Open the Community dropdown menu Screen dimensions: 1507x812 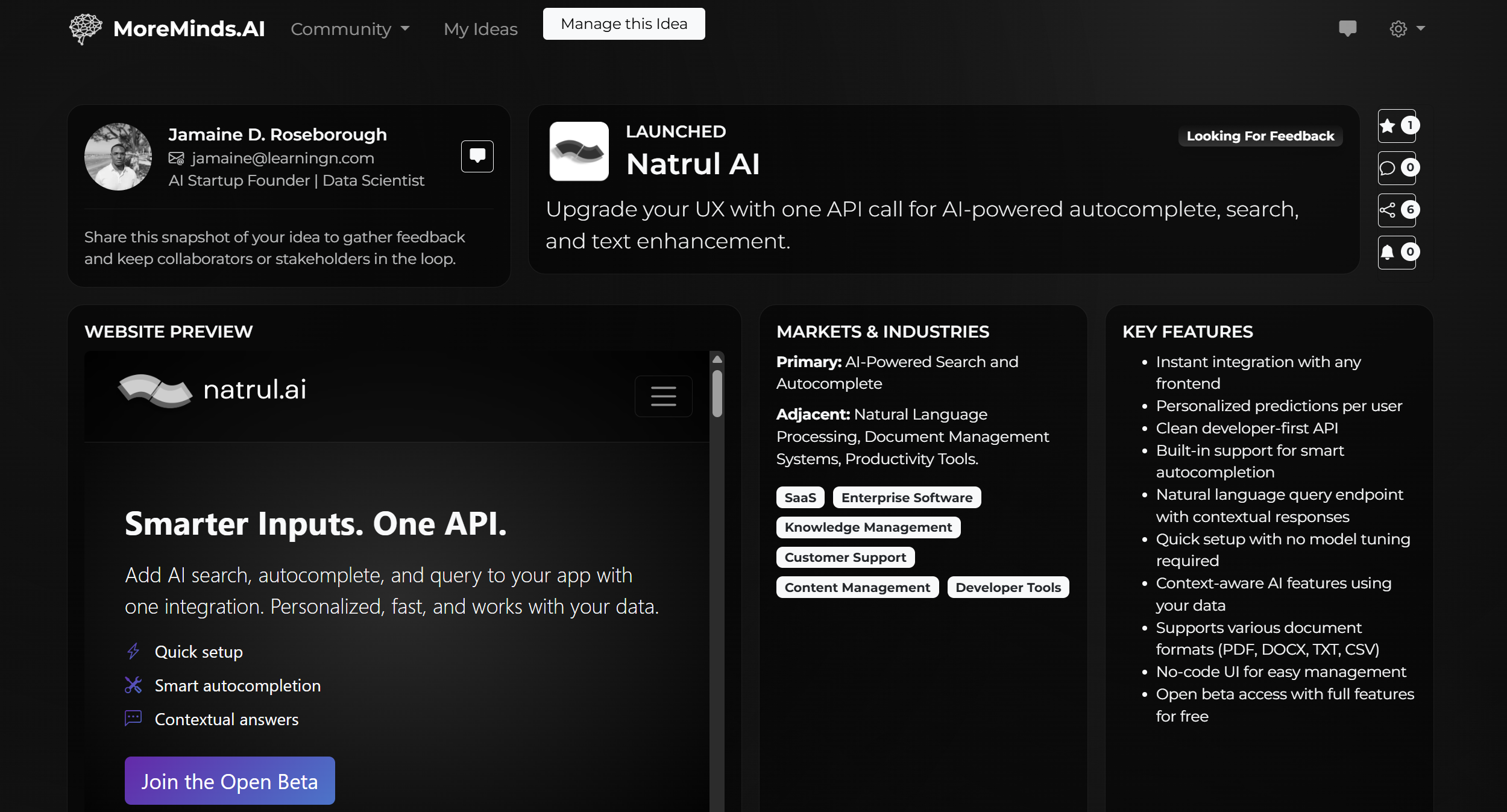coord(350,29)
